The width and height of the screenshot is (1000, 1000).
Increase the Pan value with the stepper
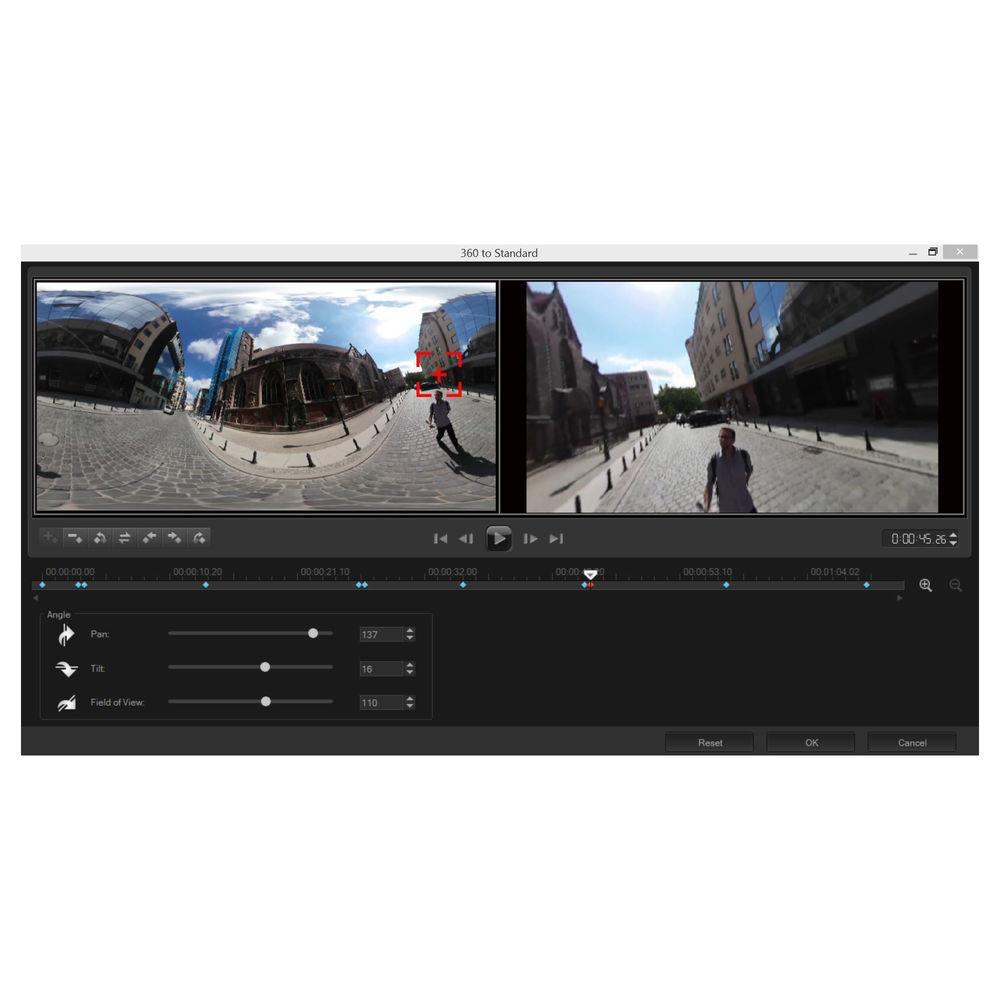[410, 630]
